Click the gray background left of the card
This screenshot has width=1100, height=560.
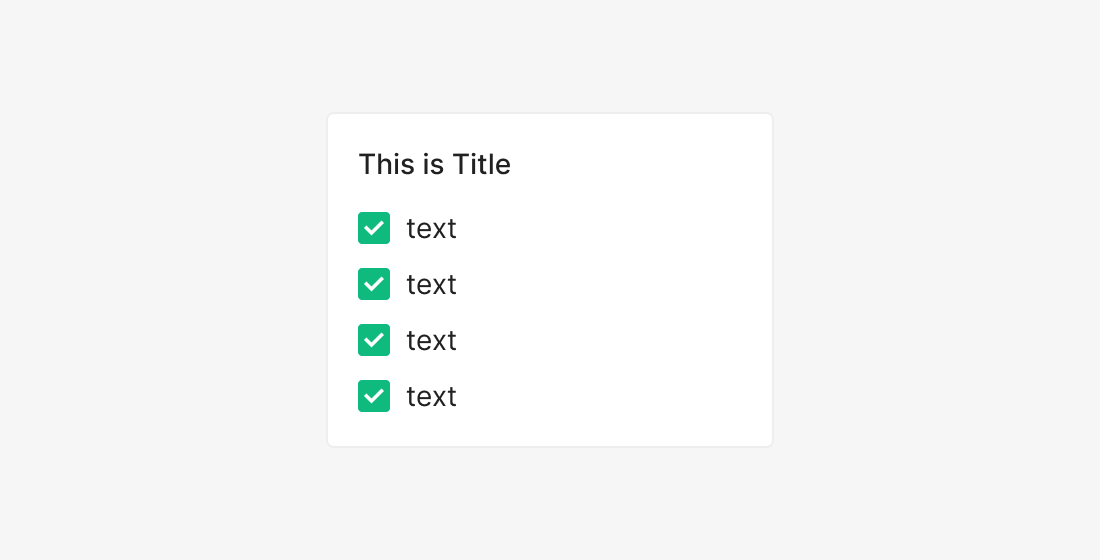click(160, 280)
